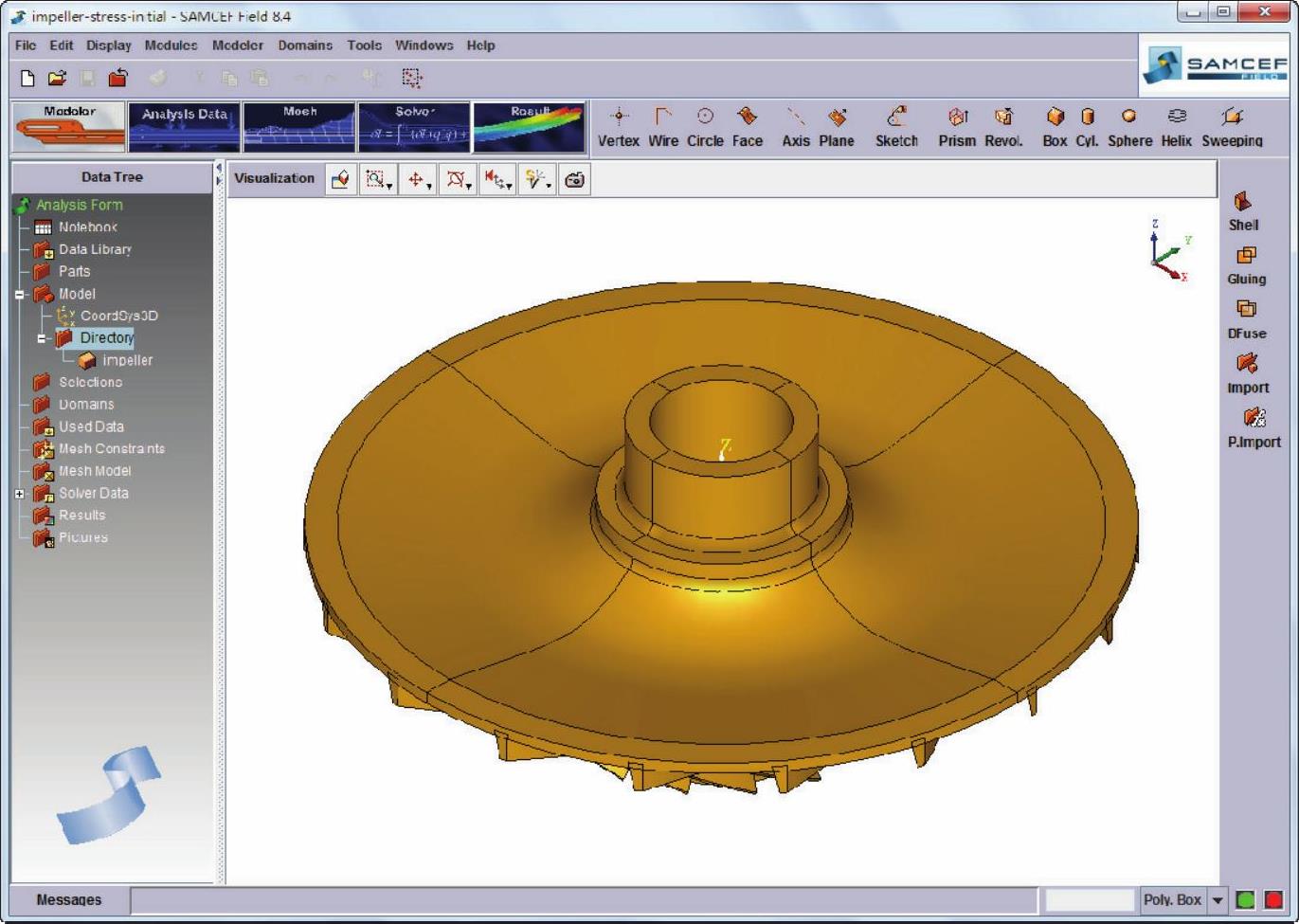Screen dimensions: 1299x924
Task: Click the camera snapshot icon
Action: point(574,179)
